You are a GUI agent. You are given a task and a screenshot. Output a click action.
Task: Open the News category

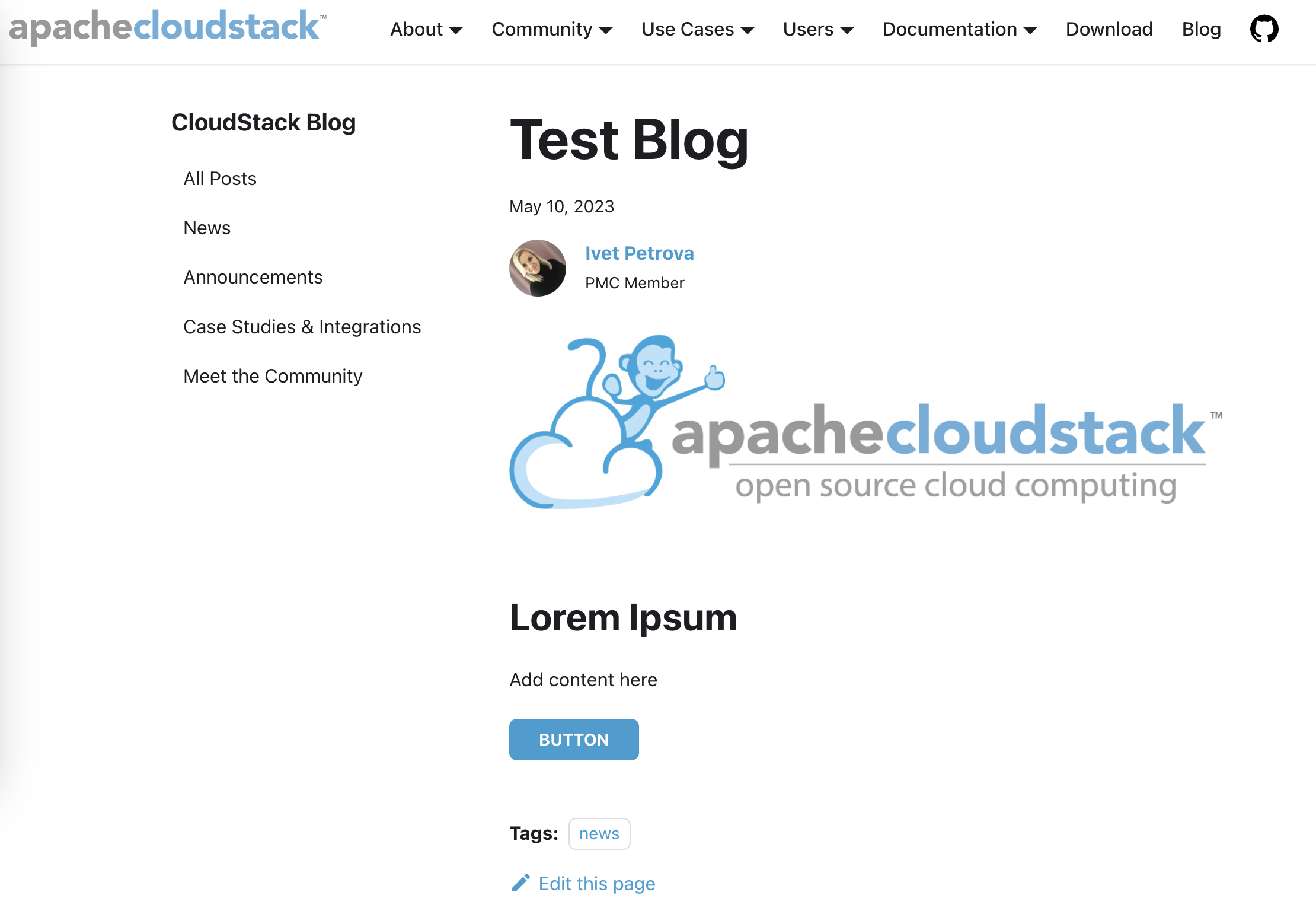point(207,228)
